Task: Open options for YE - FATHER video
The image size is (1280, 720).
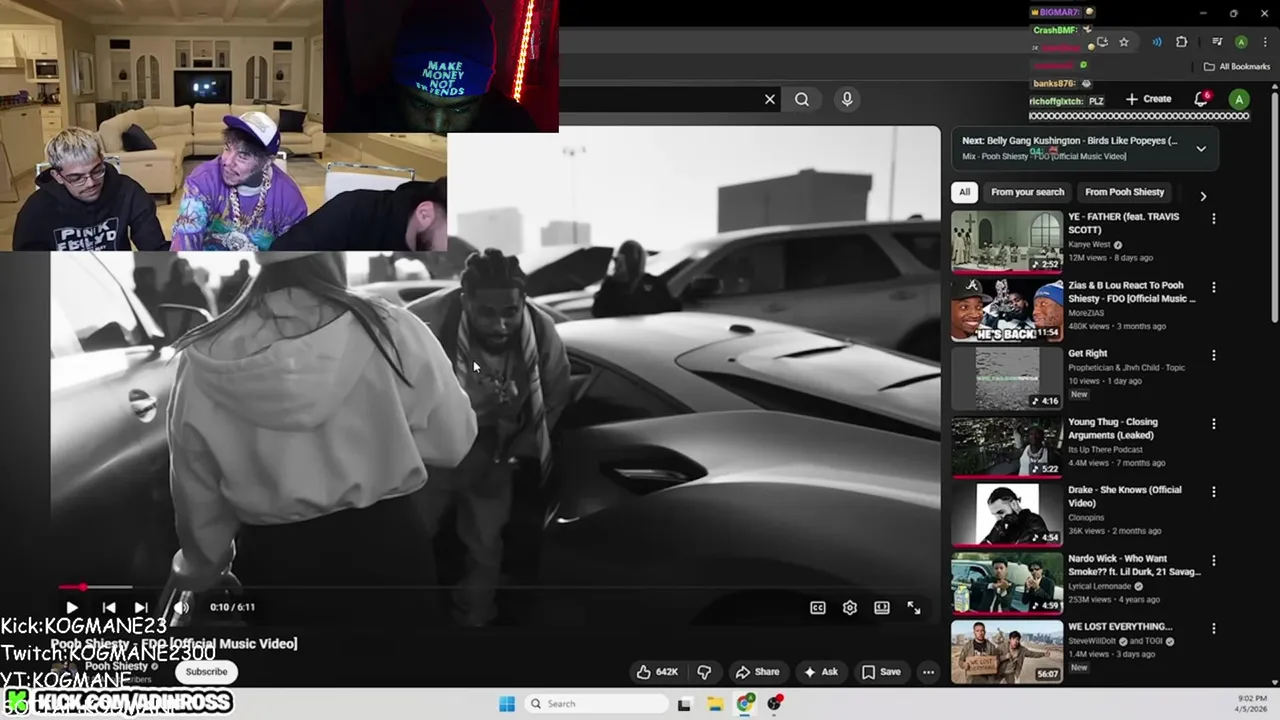Action: click(1214, 218)
